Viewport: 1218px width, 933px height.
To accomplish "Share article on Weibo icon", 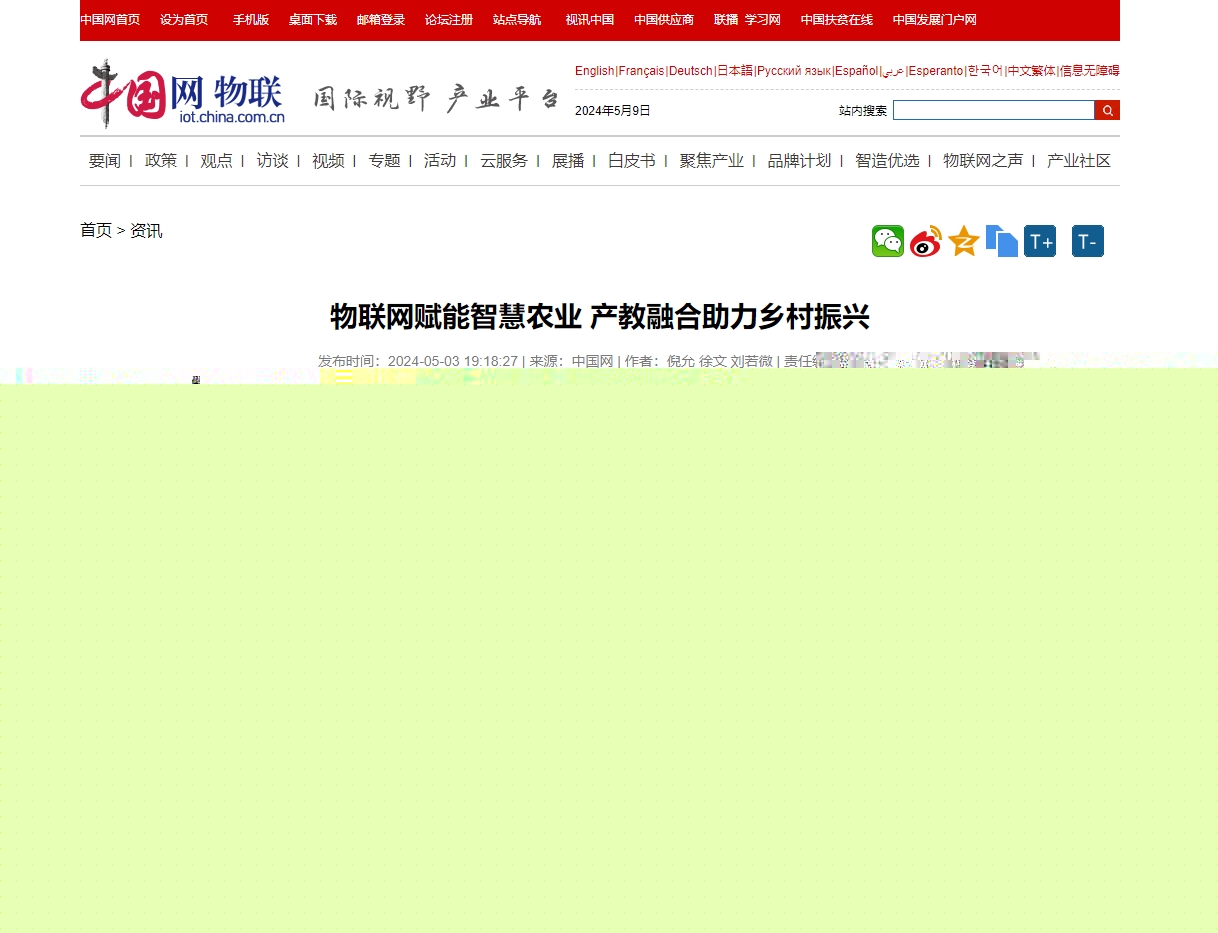I will coord(926,241).
